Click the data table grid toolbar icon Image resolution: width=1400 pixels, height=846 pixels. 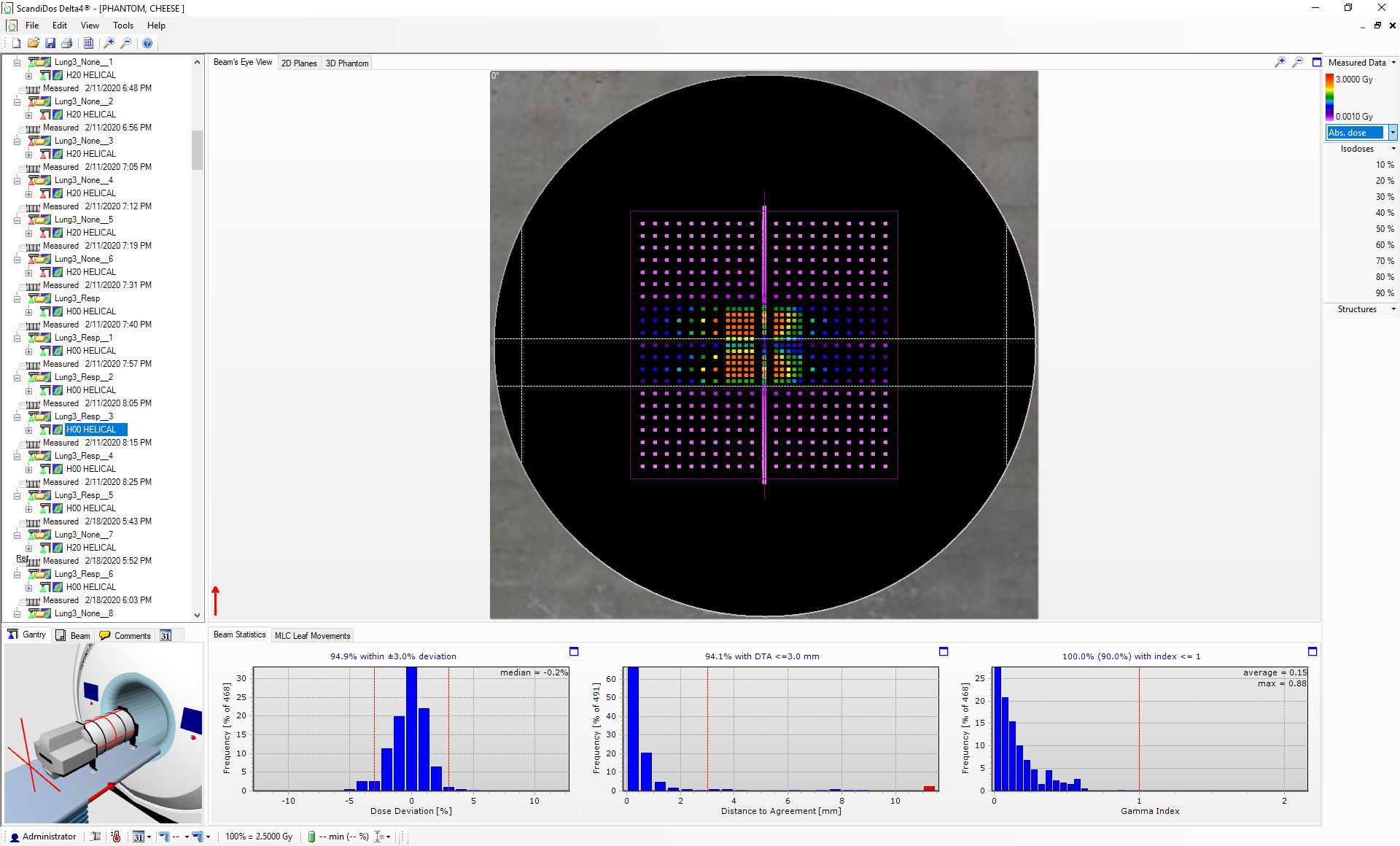[x=88, y=43]
